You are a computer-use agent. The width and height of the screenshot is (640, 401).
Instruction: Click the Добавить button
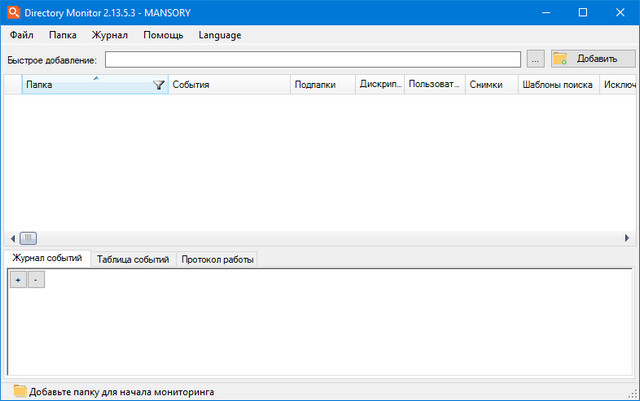[x=592, y=59]
